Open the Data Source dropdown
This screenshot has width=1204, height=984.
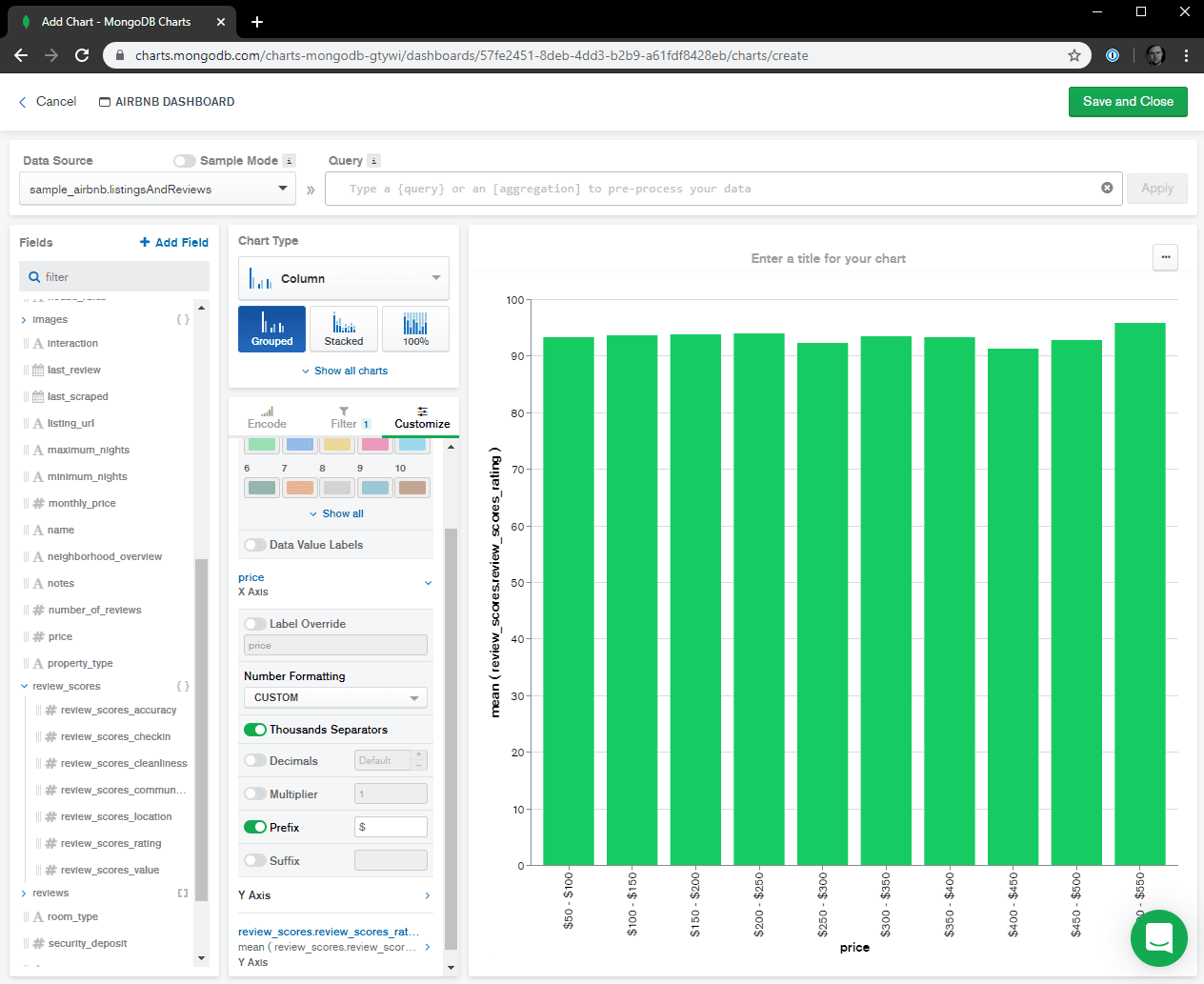(157, 189)
